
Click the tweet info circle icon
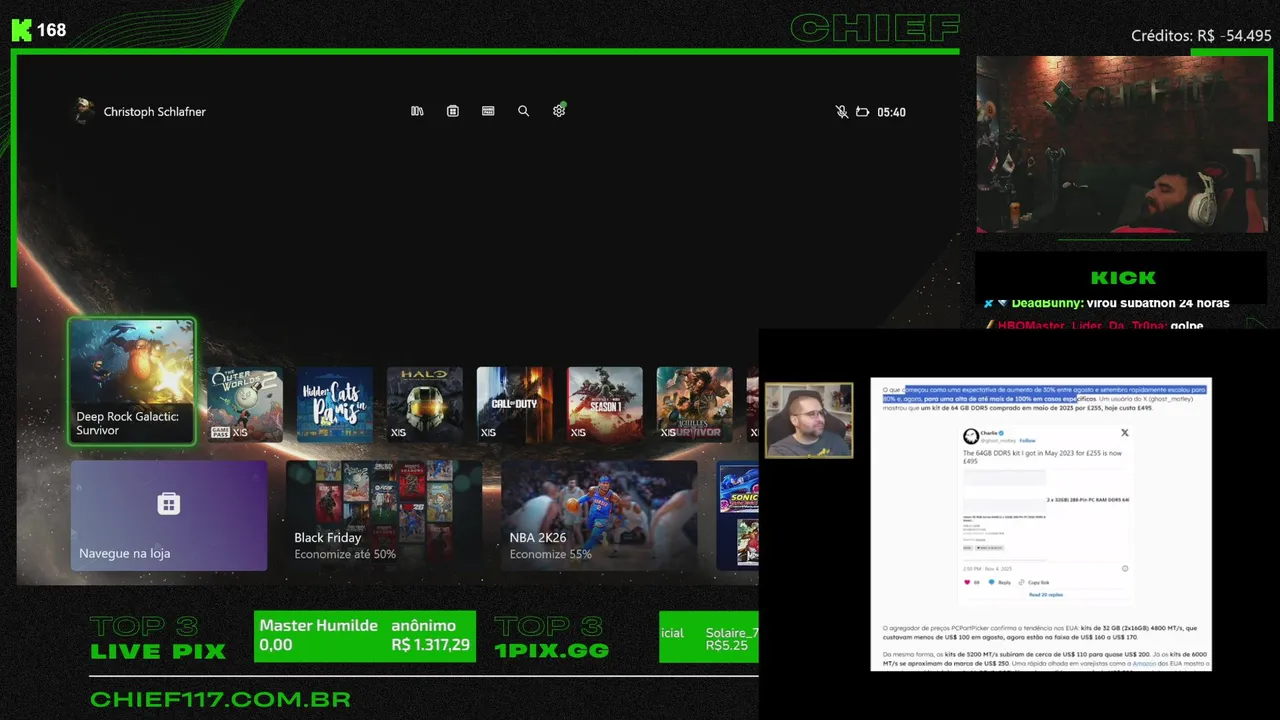click(1125, 568)
